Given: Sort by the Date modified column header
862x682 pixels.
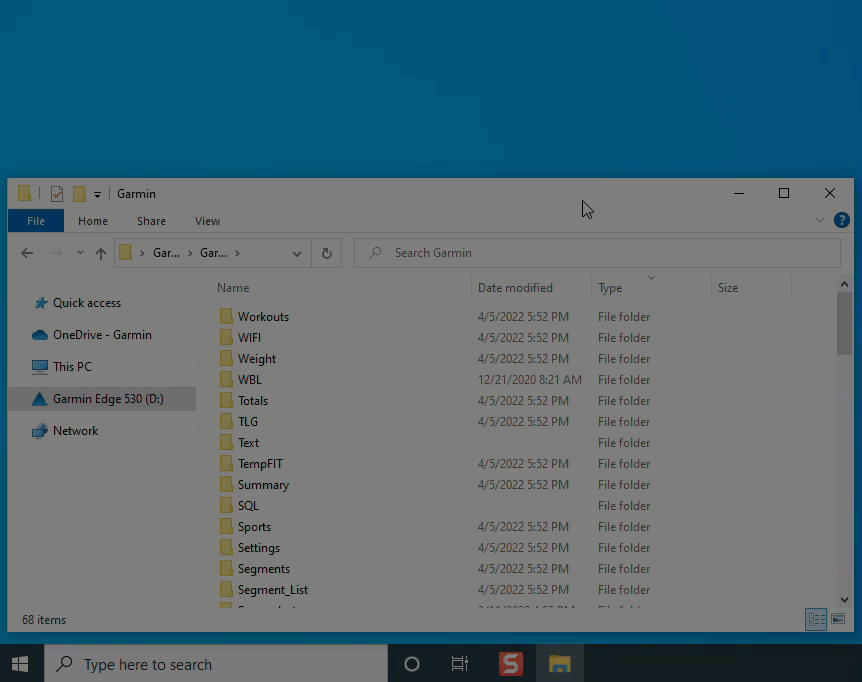Looking at the screenshot, I should point(515,288).
